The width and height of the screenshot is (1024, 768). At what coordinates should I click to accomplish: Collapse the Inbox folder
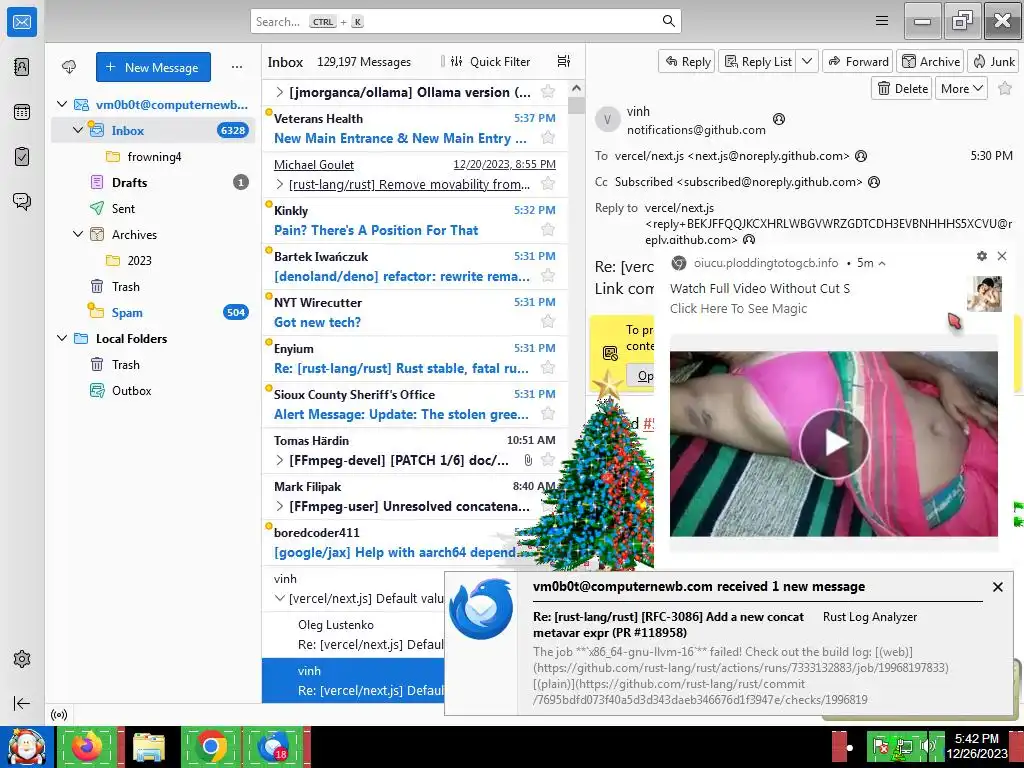click(78, 130)
